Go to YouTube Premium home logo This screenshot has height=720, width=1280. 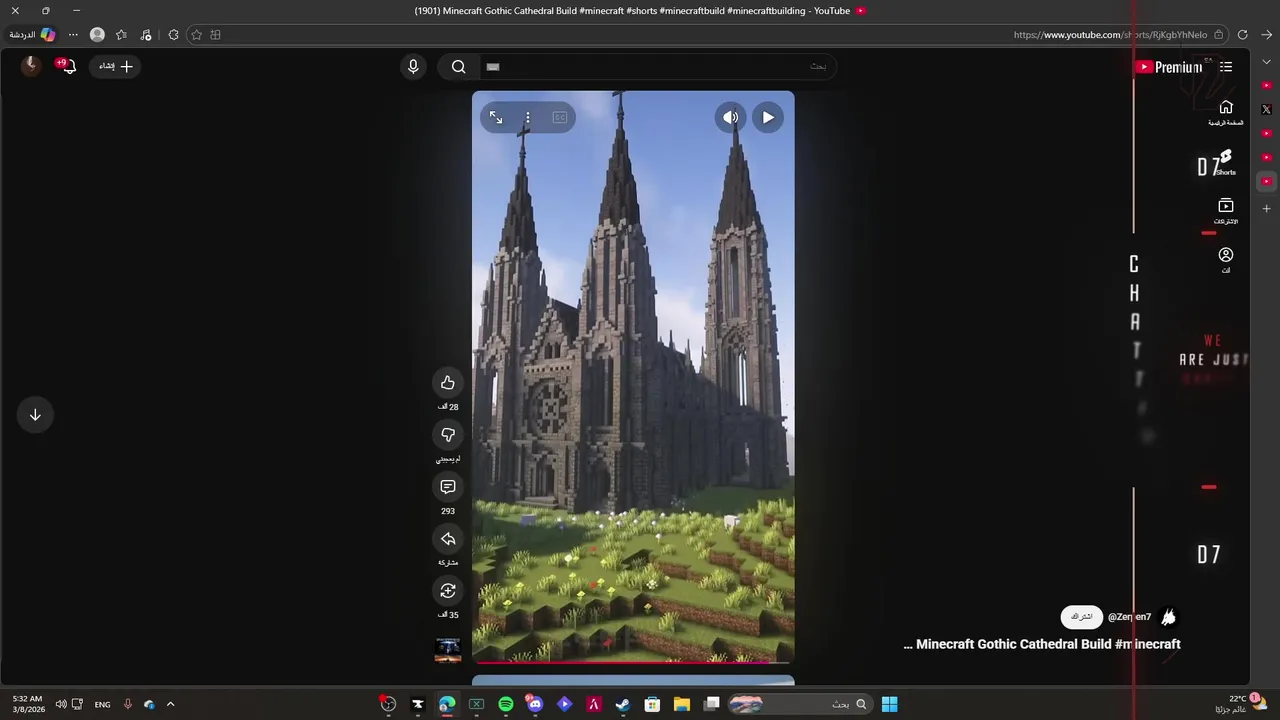1170,67
